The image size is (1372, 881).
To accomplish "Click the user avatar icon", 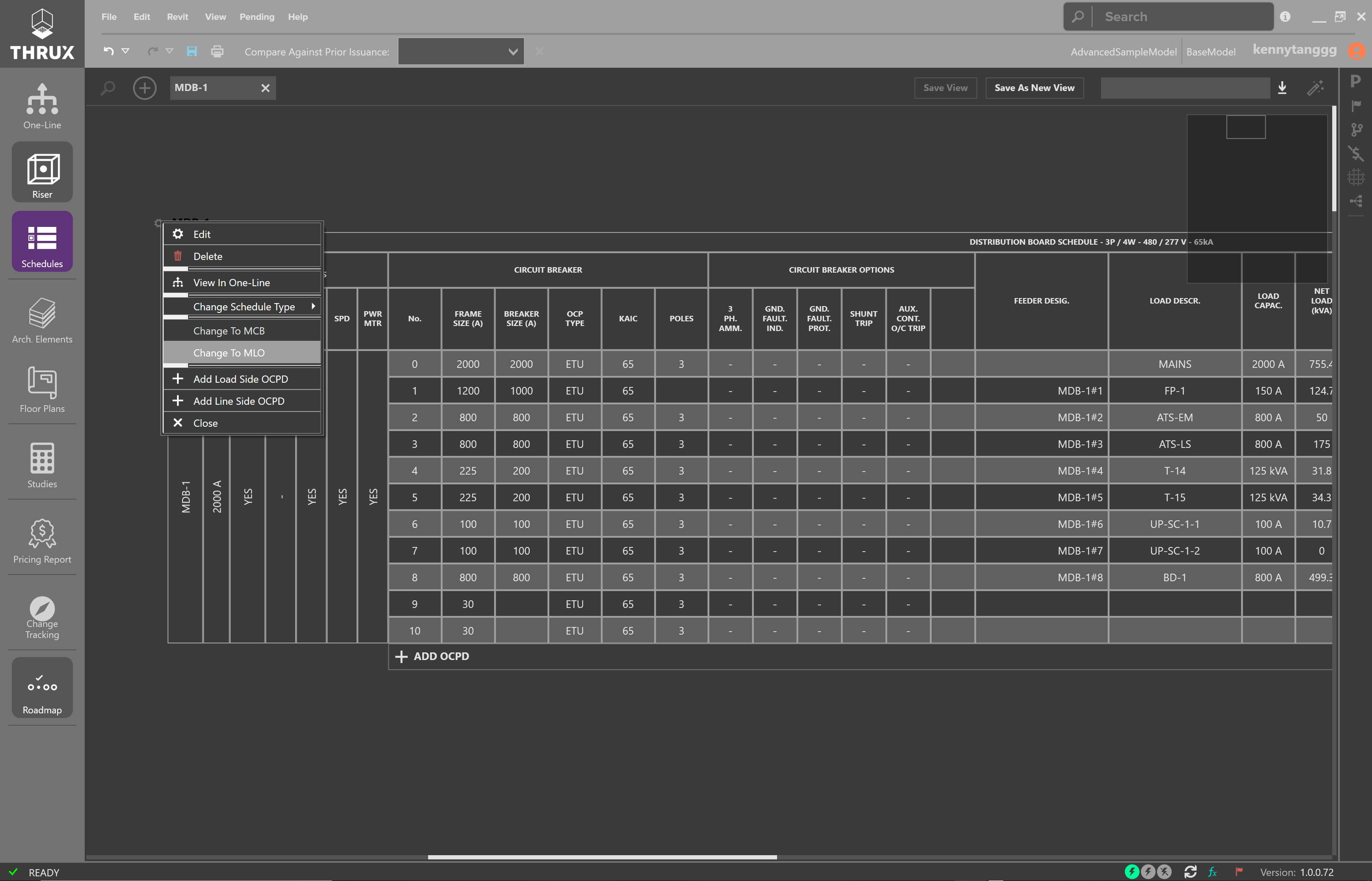I will tap(1356, 51).
